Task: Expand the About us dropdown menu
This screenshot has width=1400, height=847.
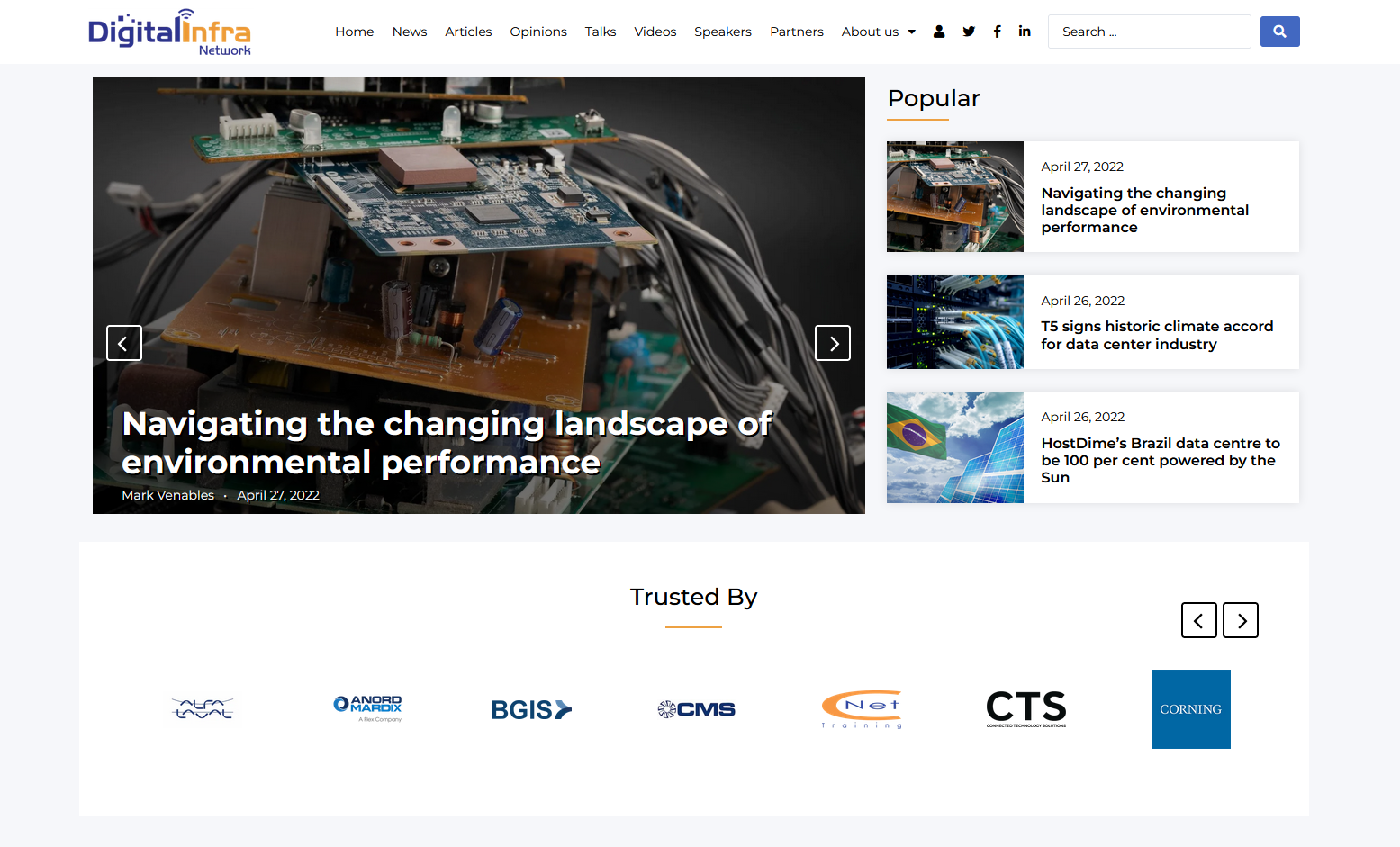Action: pyautogui.click(x=879, y=32)
